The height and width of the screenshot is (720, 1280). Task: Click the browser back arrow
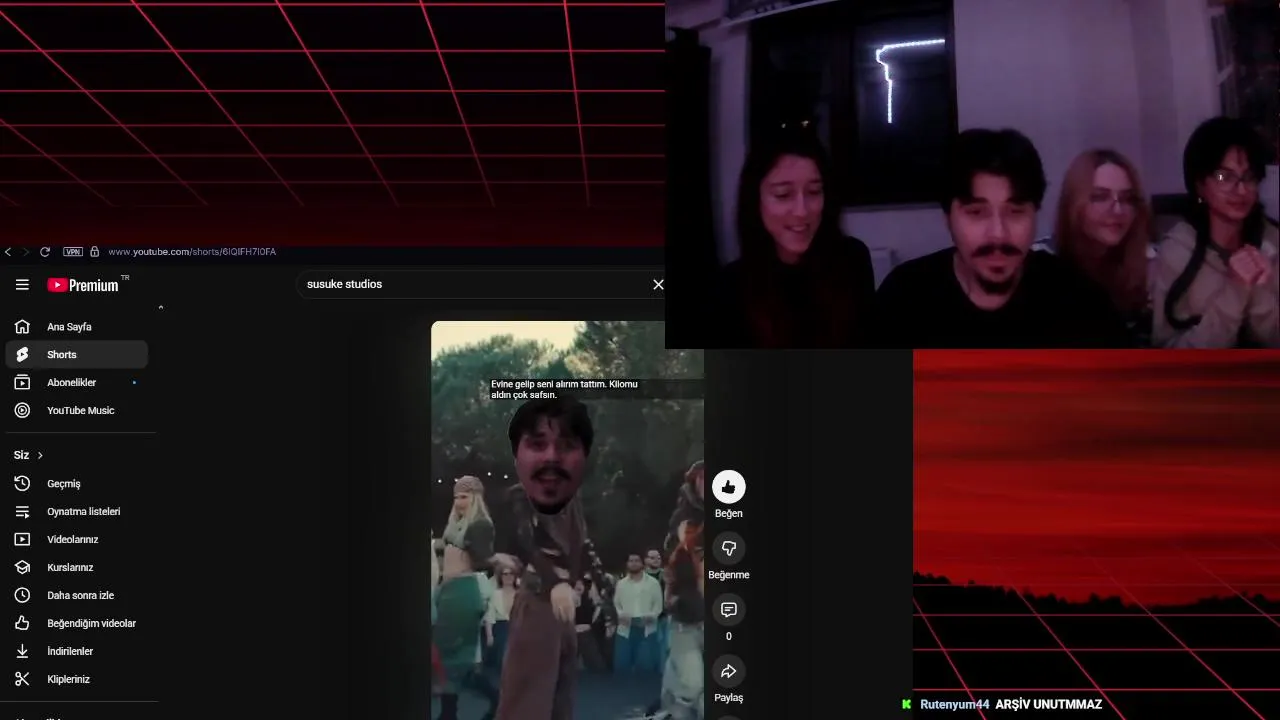[8, 252]
